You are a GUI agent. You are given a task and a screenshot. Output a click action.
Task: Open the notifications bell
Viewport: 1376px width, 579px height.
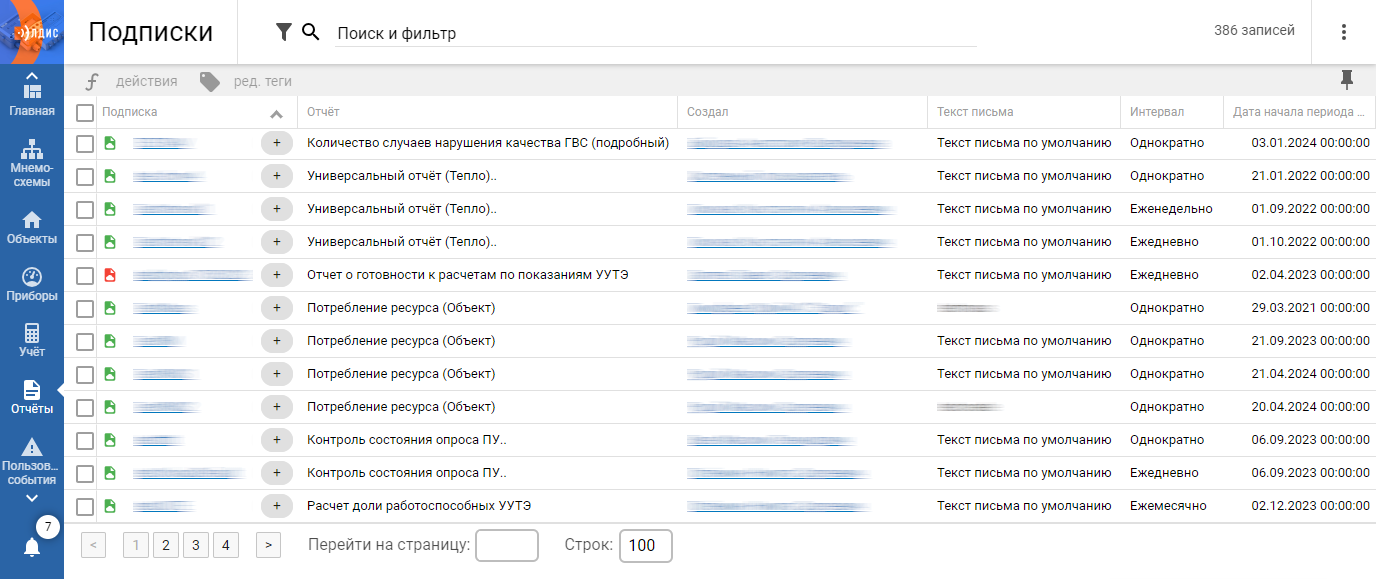[x=32, y=547]
